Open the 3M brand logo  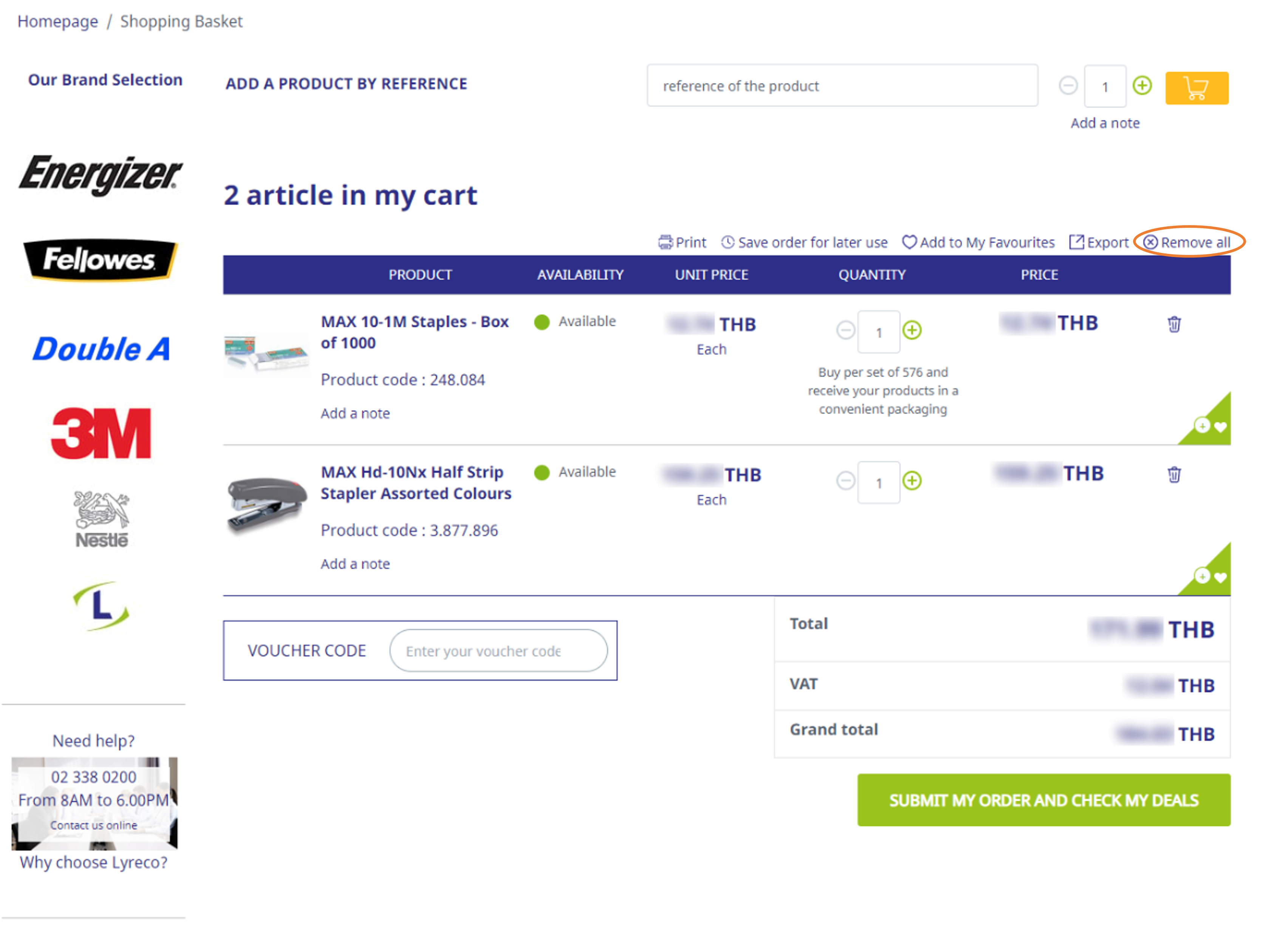(101, 433)
